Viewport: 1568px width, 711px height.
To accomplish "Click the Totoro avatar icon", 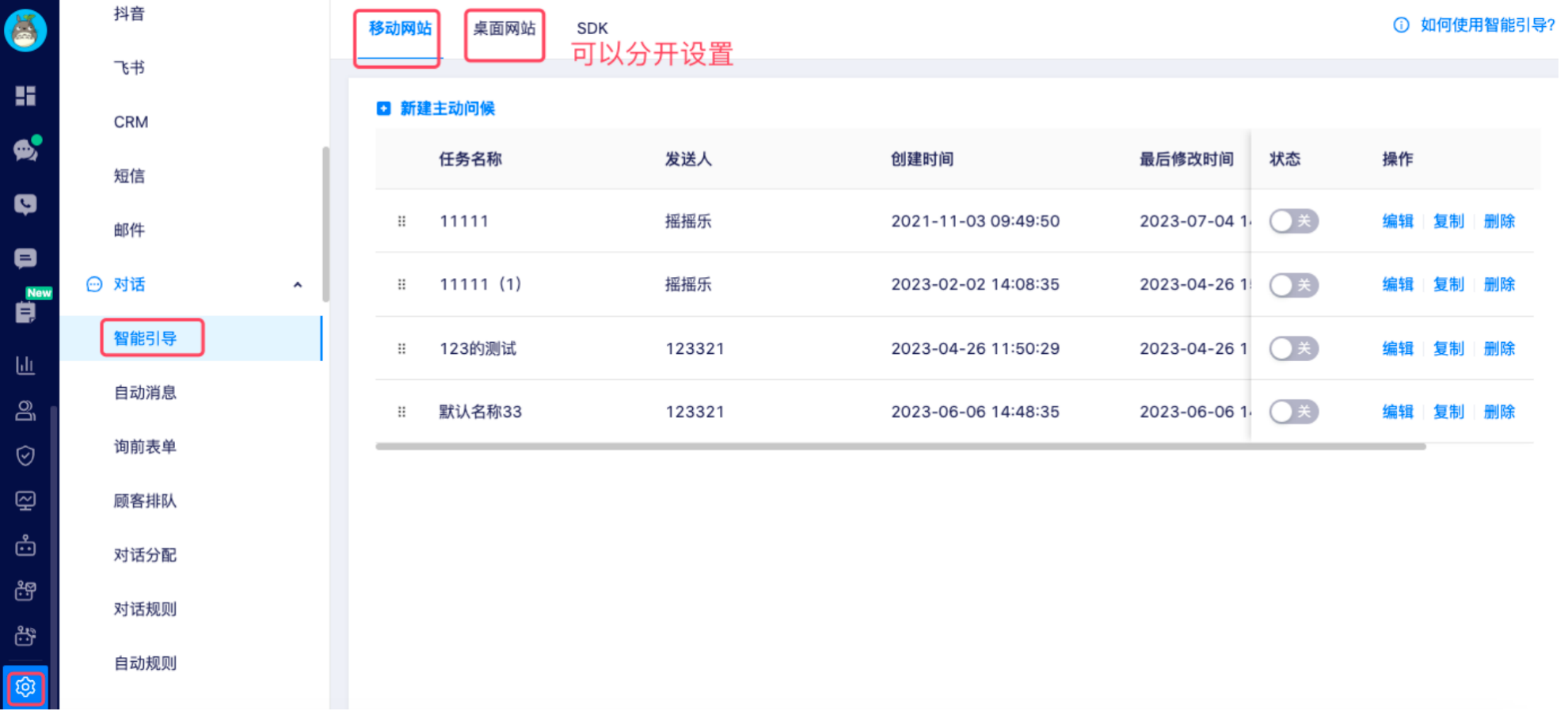I will (25, 30).
